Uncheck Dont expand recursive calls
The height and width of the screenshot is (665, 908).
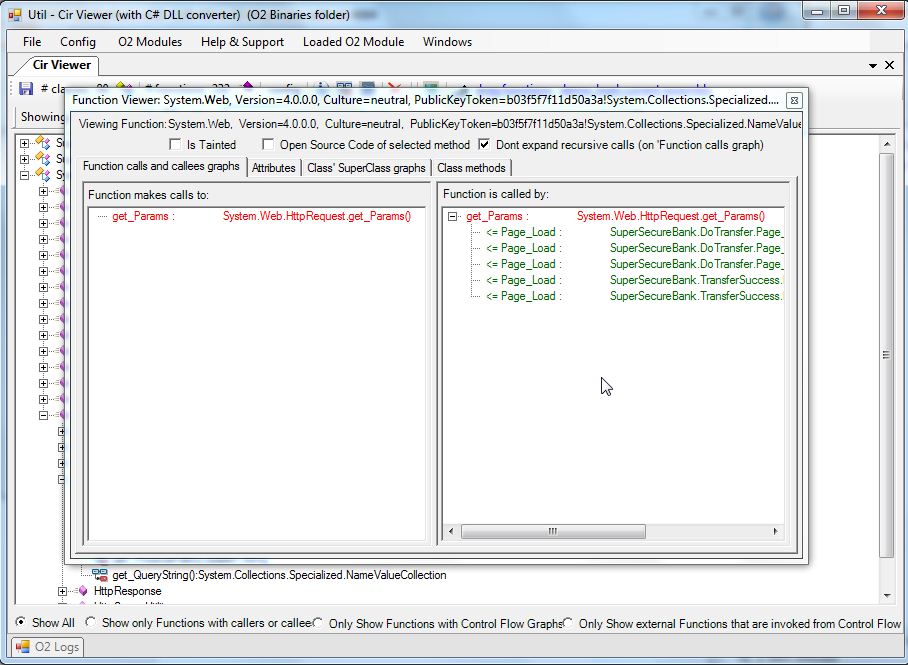485,144
